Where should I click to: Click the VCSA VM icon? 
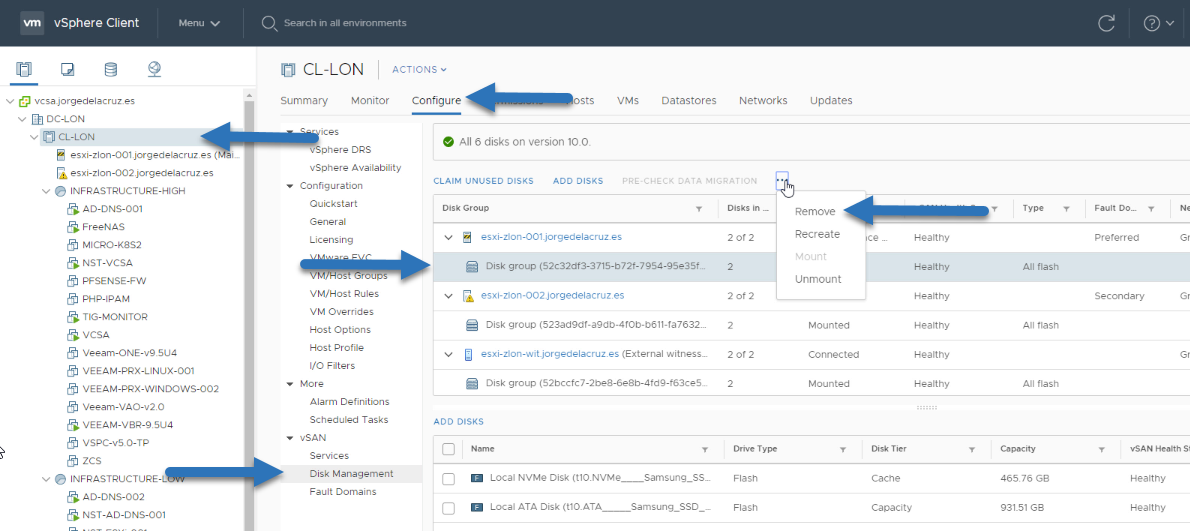coord(74,335)
